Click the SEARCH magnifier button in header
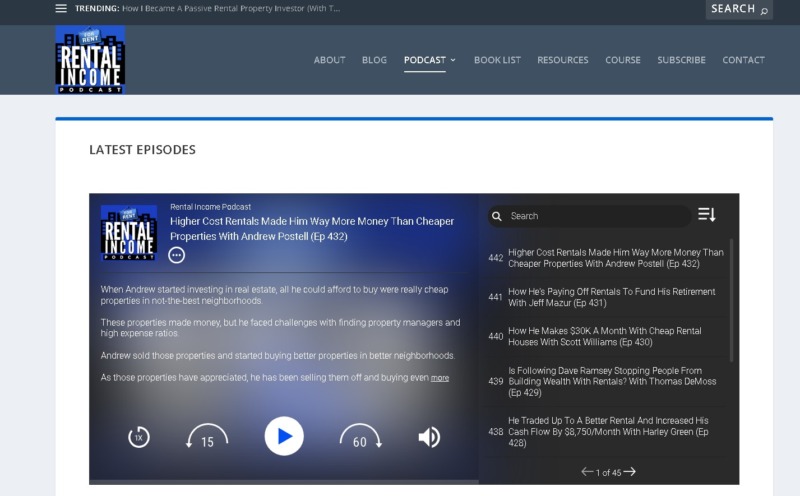This screenshot has width=800, height=496. point(739,9)
